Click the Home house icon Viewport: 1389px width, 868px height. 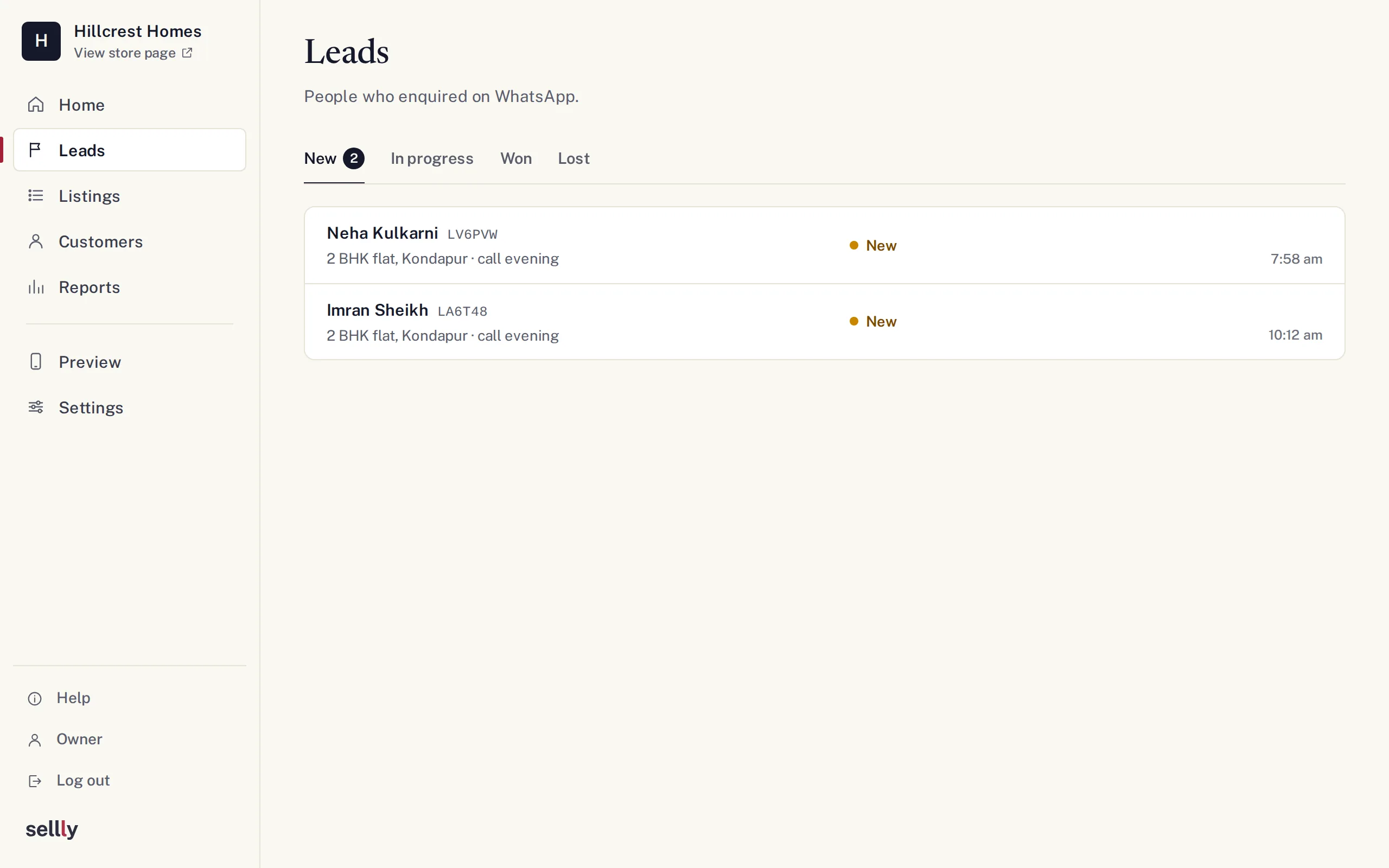point(36,105)
